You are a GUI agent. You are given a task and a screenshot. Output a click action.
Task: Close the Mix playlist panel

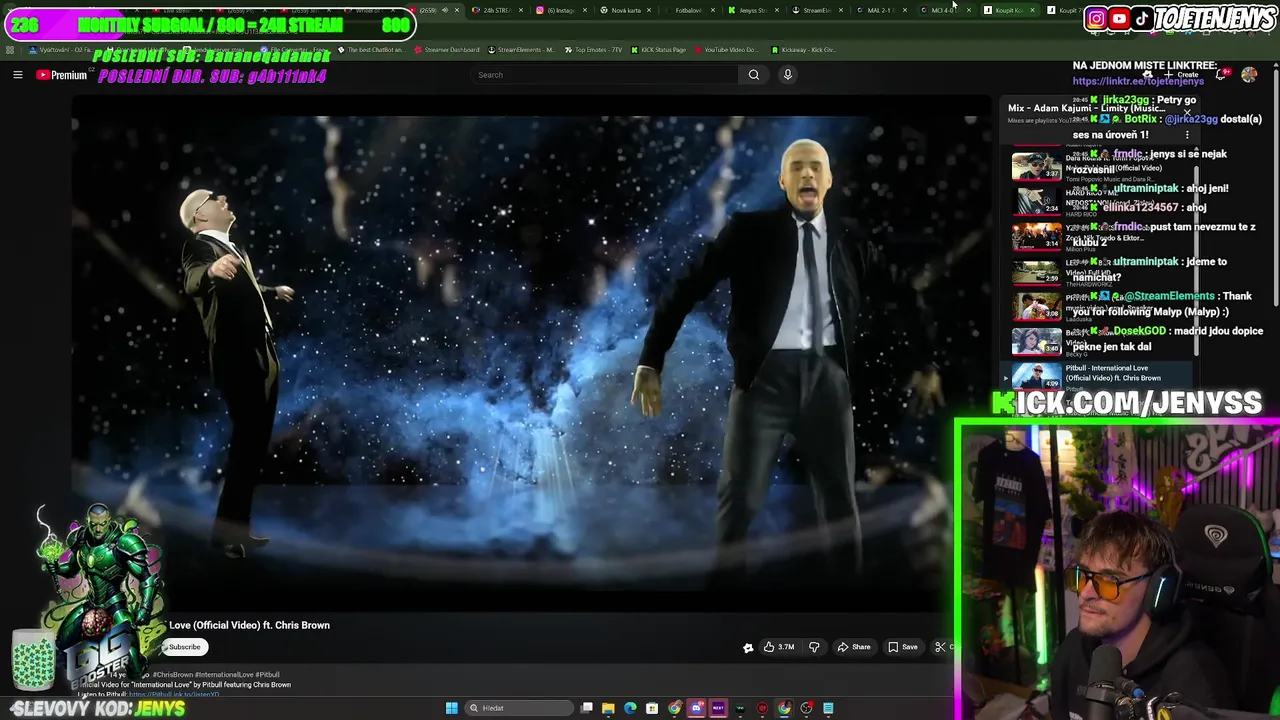(1187, 110)
